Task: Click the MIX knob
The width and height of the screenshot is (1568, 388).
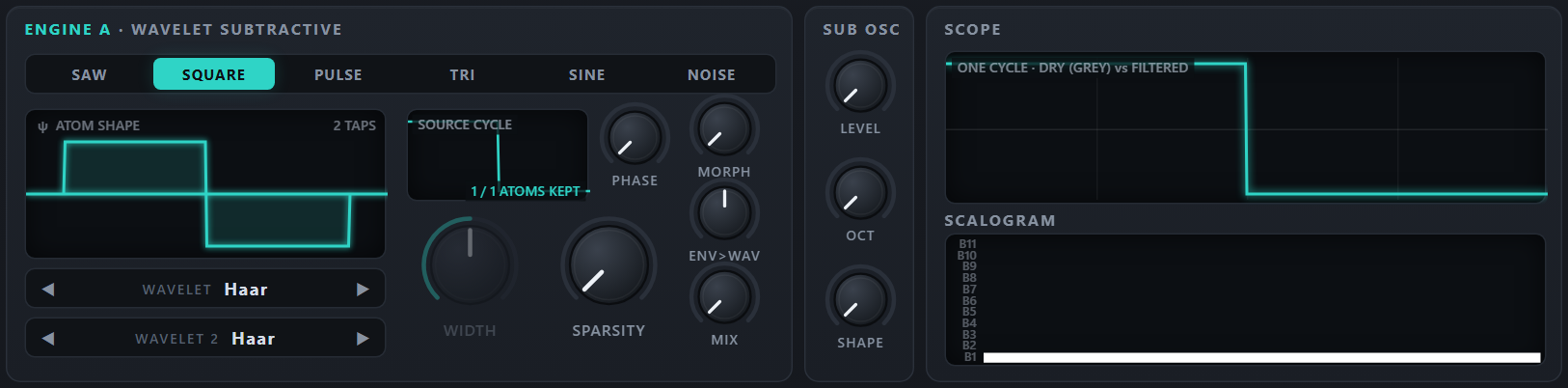Action: [724, 296]
